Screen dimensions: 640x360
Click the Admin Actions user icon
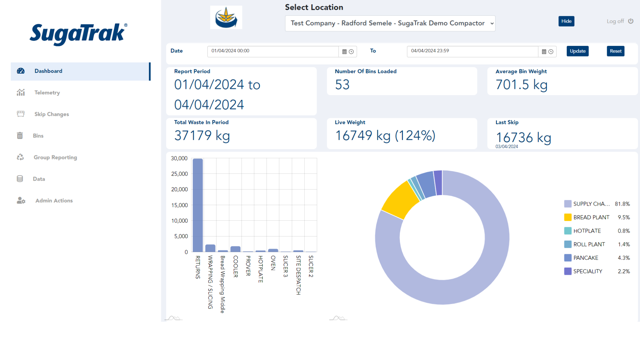(21, 200)
